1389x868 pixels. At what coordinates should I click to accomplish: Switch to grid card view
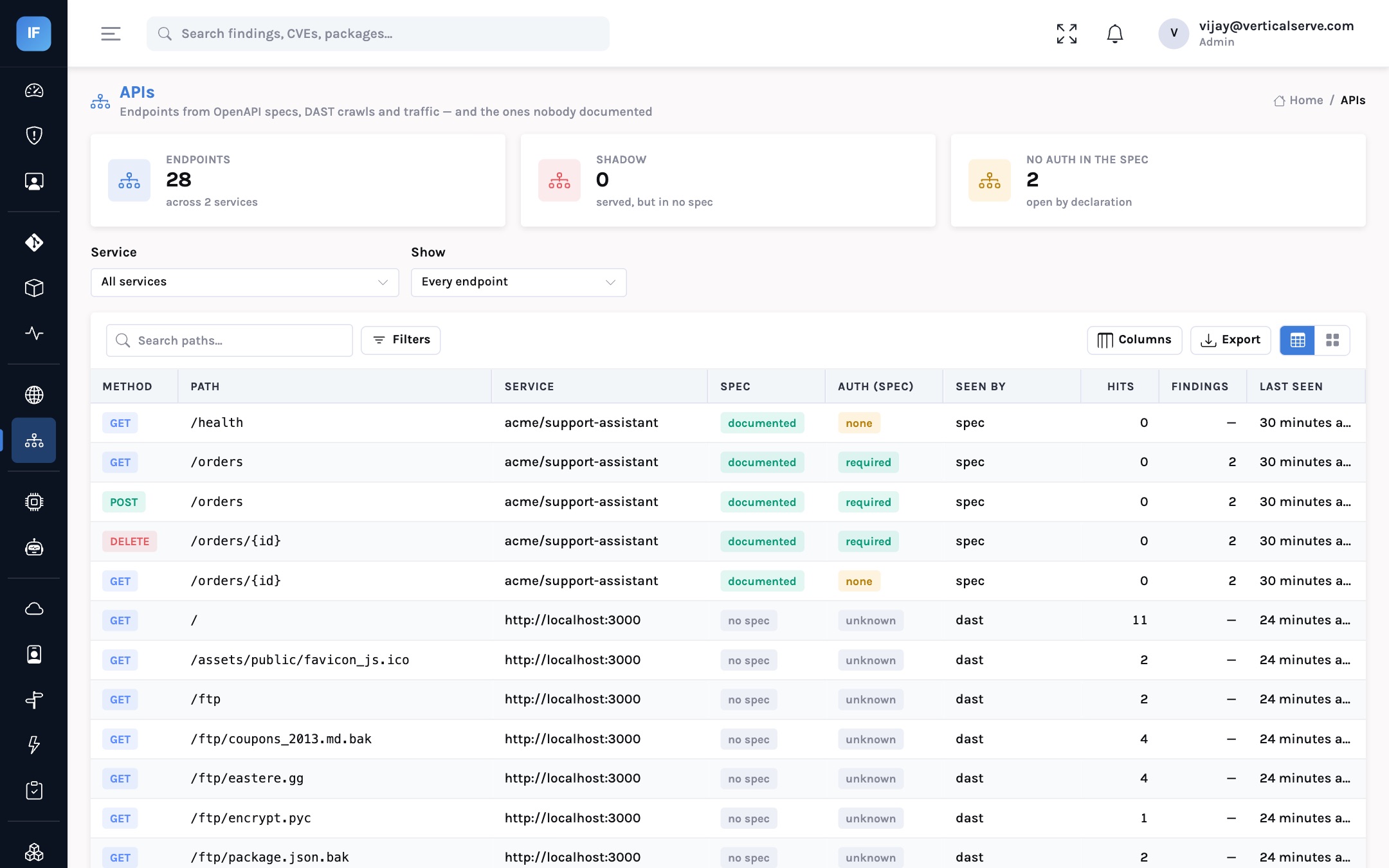1332,340
